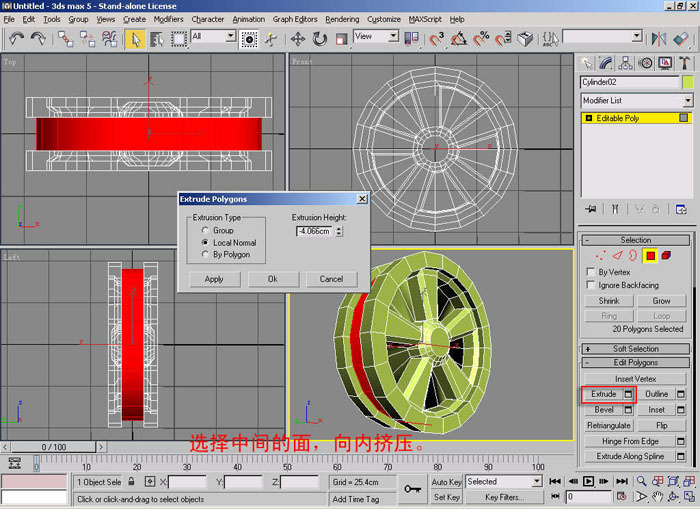The image size is (700, 509).
Task: Switch to Element sub-object level
Action: (x=666, y=256)
